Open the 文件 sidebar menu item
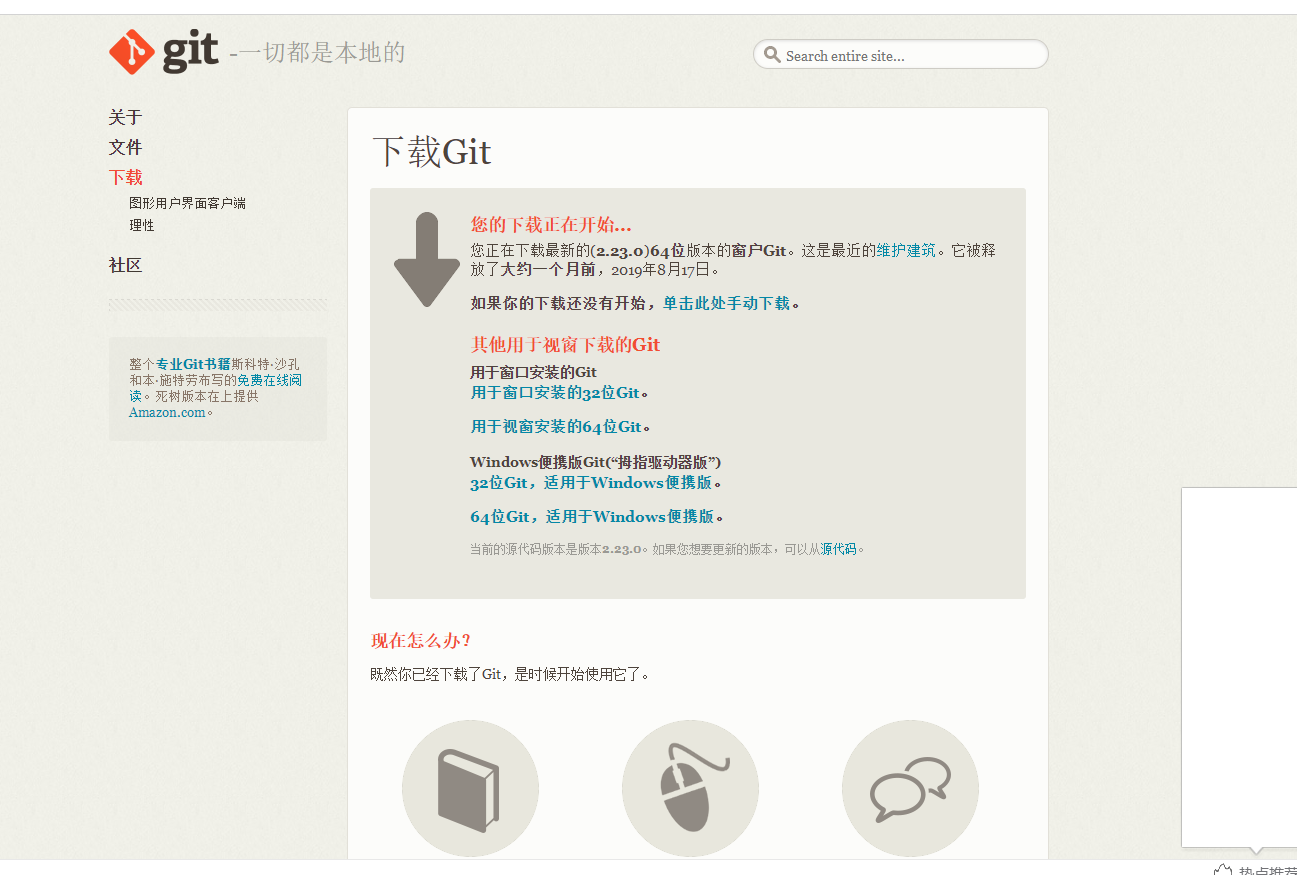 [126, 148]
